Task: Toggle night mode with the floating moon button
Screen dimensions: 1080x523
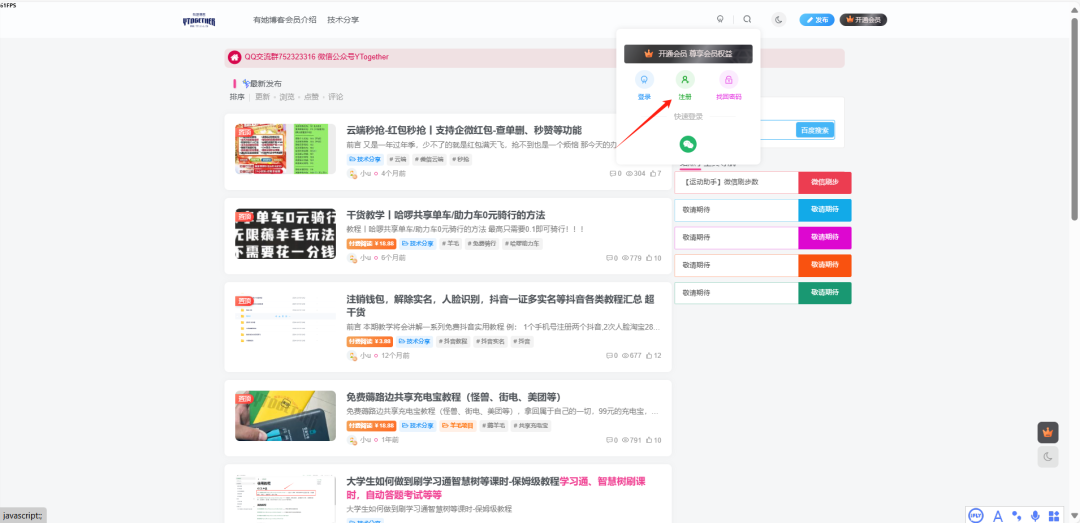Action: 1048,457
